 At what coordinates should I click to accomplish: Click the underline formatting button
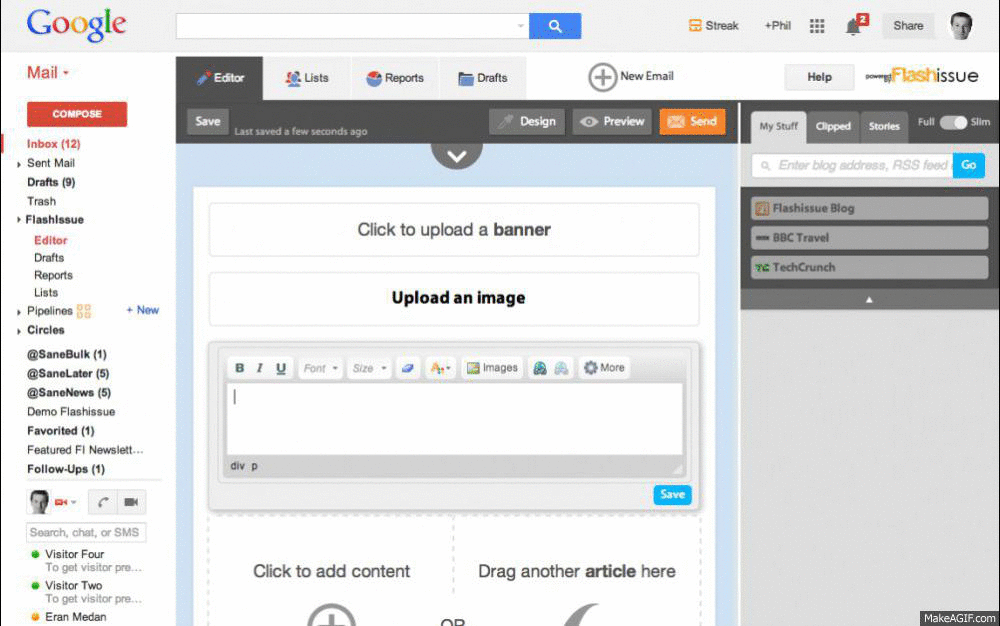click(x=281, y=368)
